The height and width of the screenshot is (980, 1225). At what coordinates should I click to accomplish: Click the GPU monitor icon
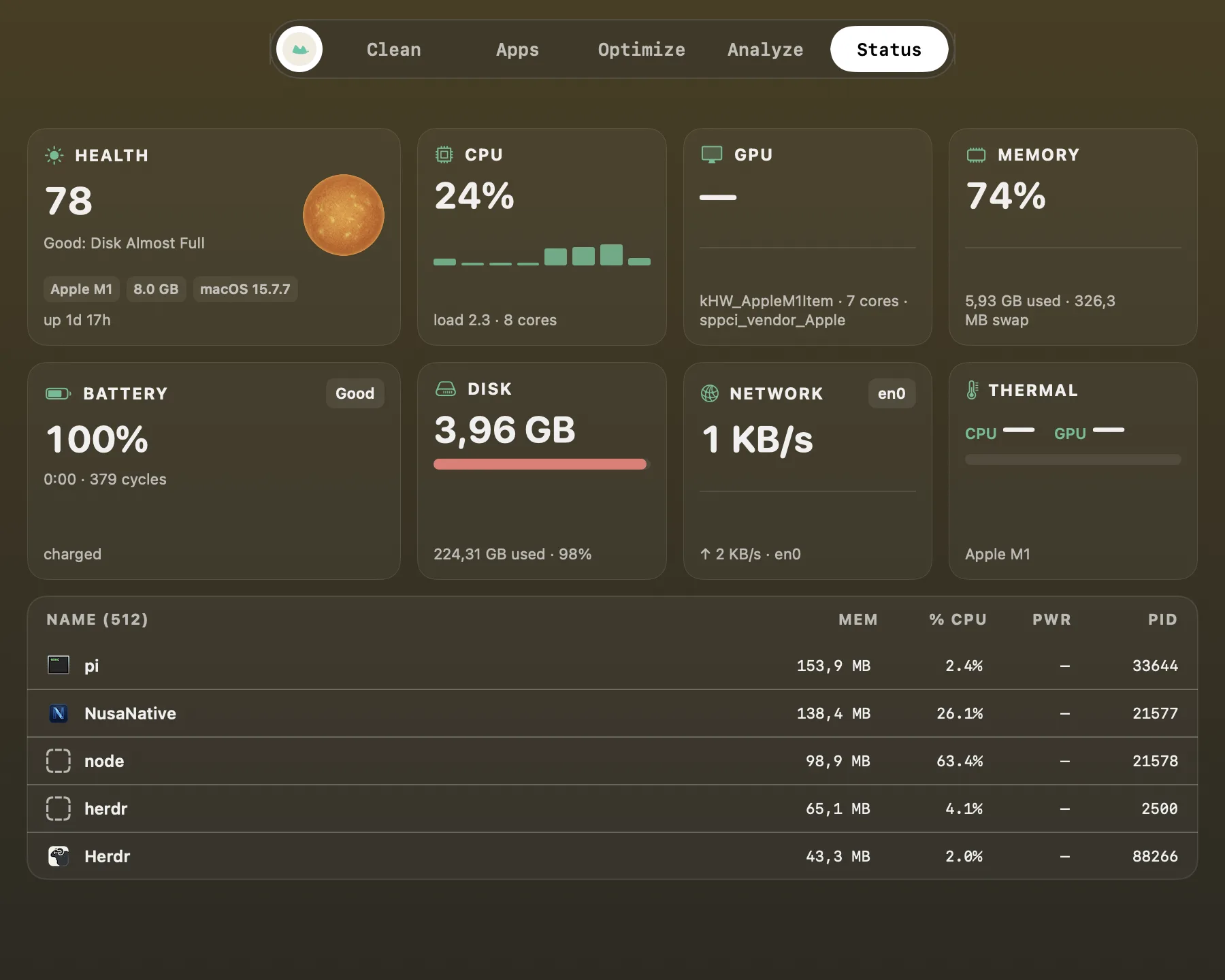[712, 154]
